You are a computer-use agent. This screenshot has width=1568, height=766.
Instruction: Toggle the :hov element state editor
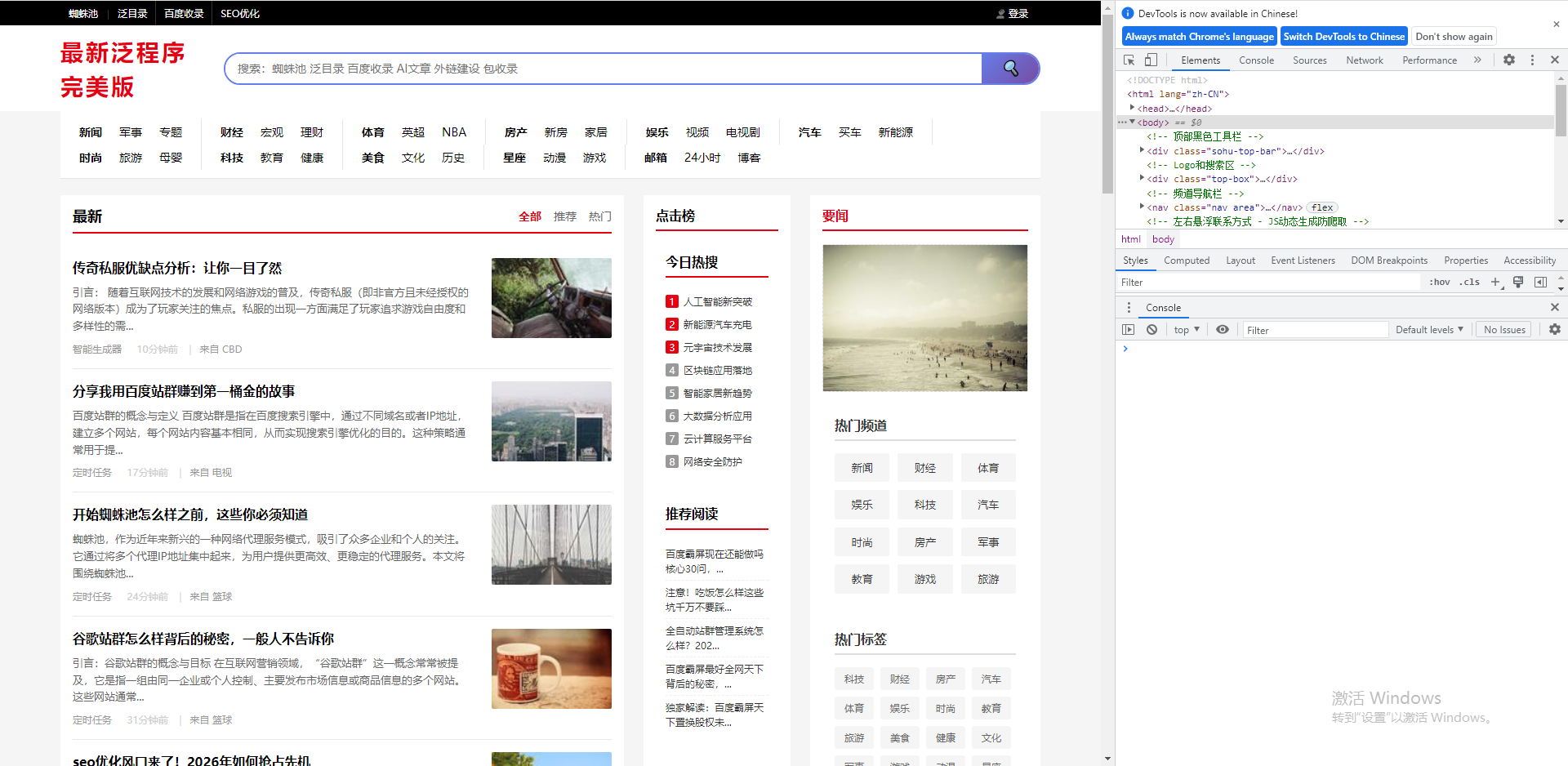1440,282
